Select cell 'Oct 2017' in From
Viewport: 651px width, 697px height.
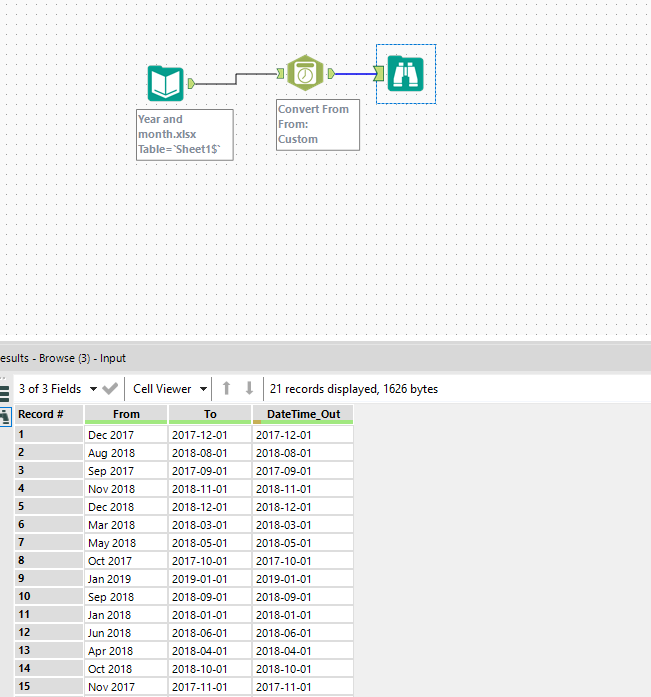click(x=126, y=561)
